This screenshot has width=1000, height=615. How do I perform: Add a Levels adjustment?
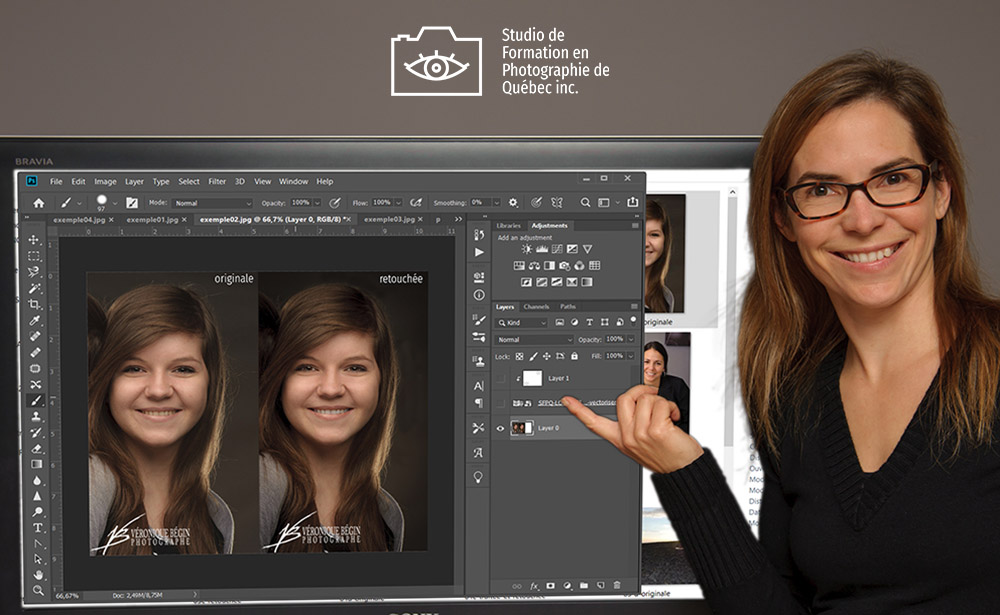[x=542, y=249]
